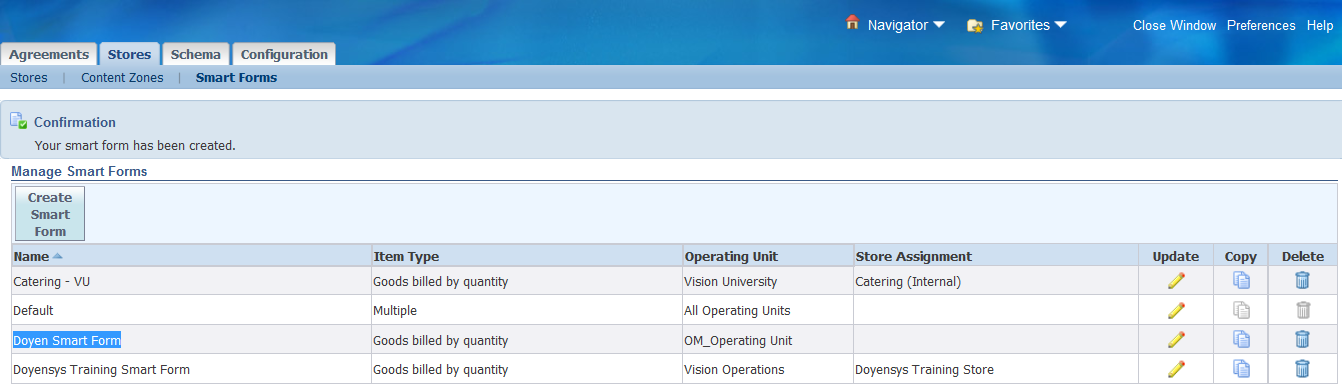Copy the Doyen Smart Form

coord(1241,339)
